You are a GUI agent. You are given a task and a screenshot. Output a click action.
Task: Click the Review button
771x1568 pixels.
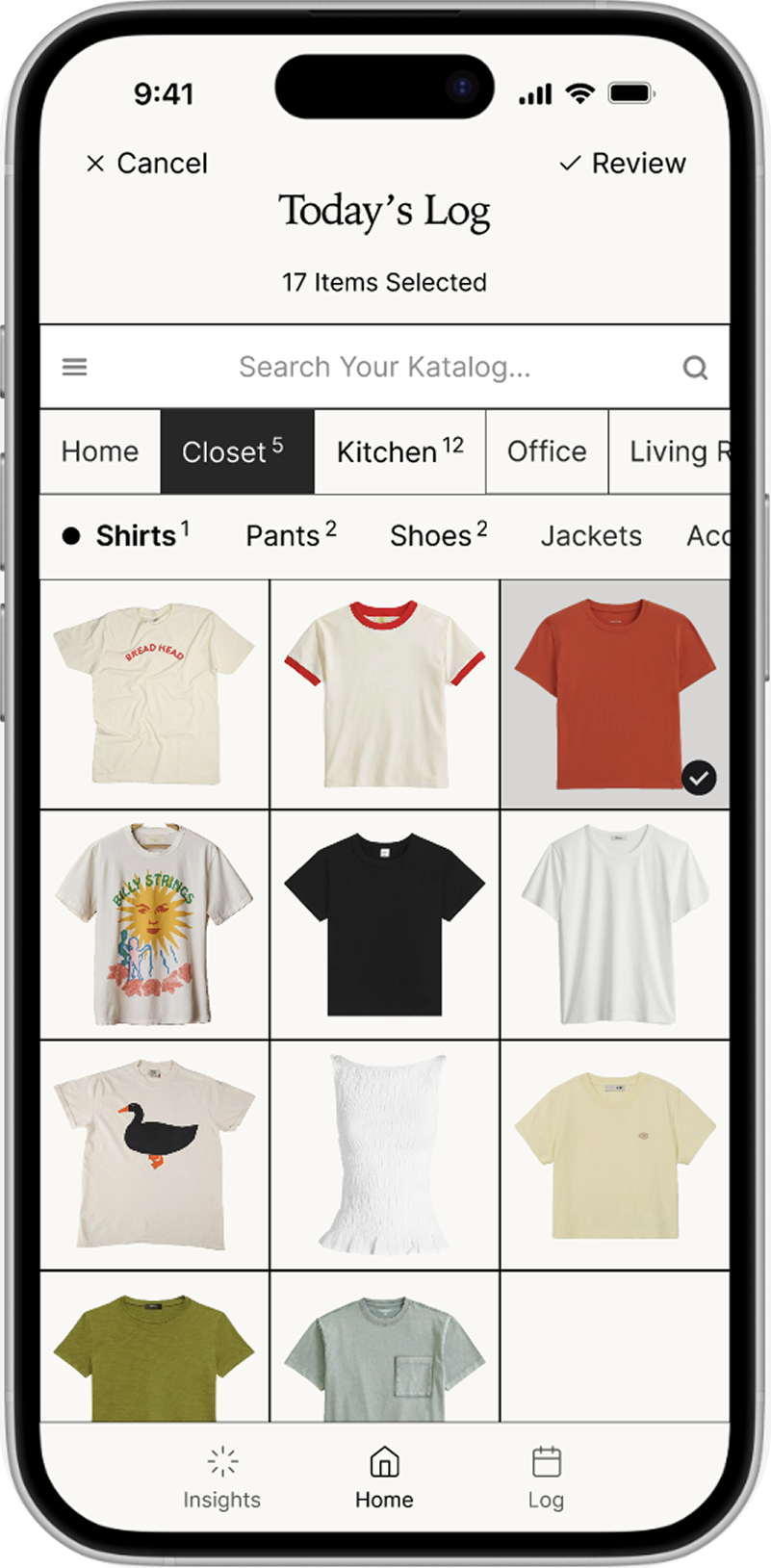(623, 164)
